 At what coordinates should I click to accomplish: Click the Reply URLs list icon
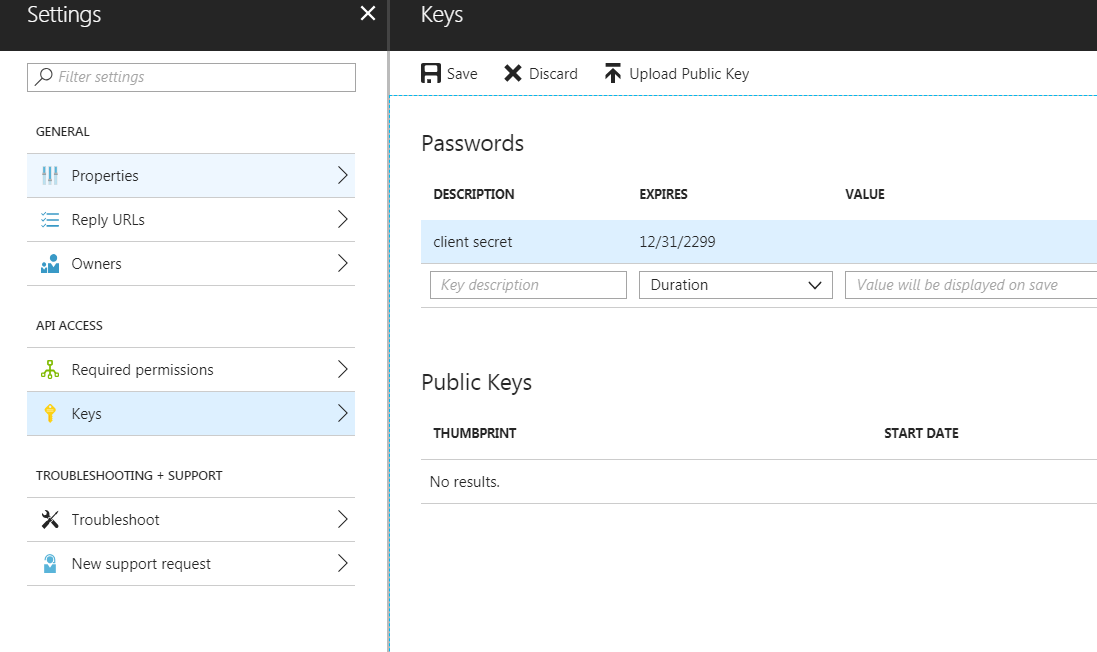tap(50, 219)
